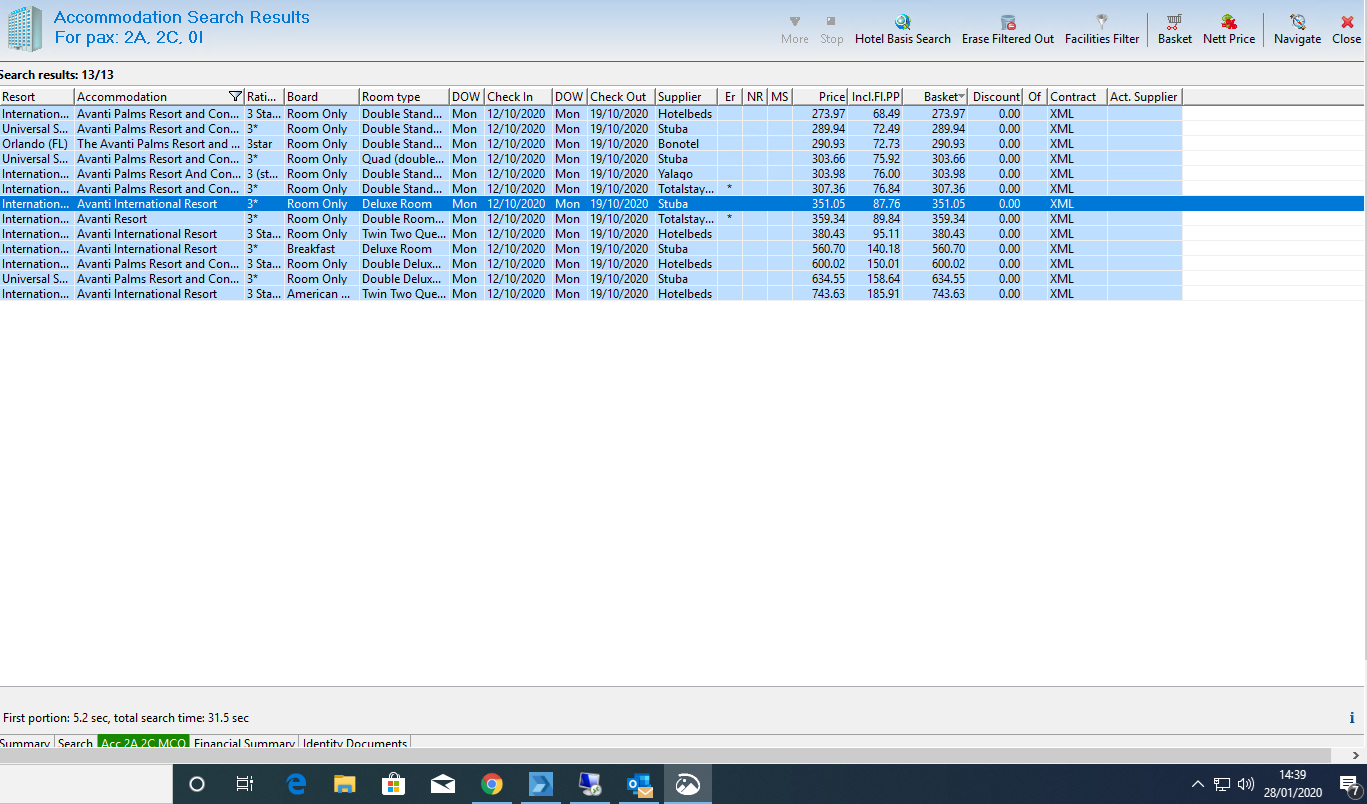
Task: Launch Google Chrome from taskbar
Action: coord(491,784)
